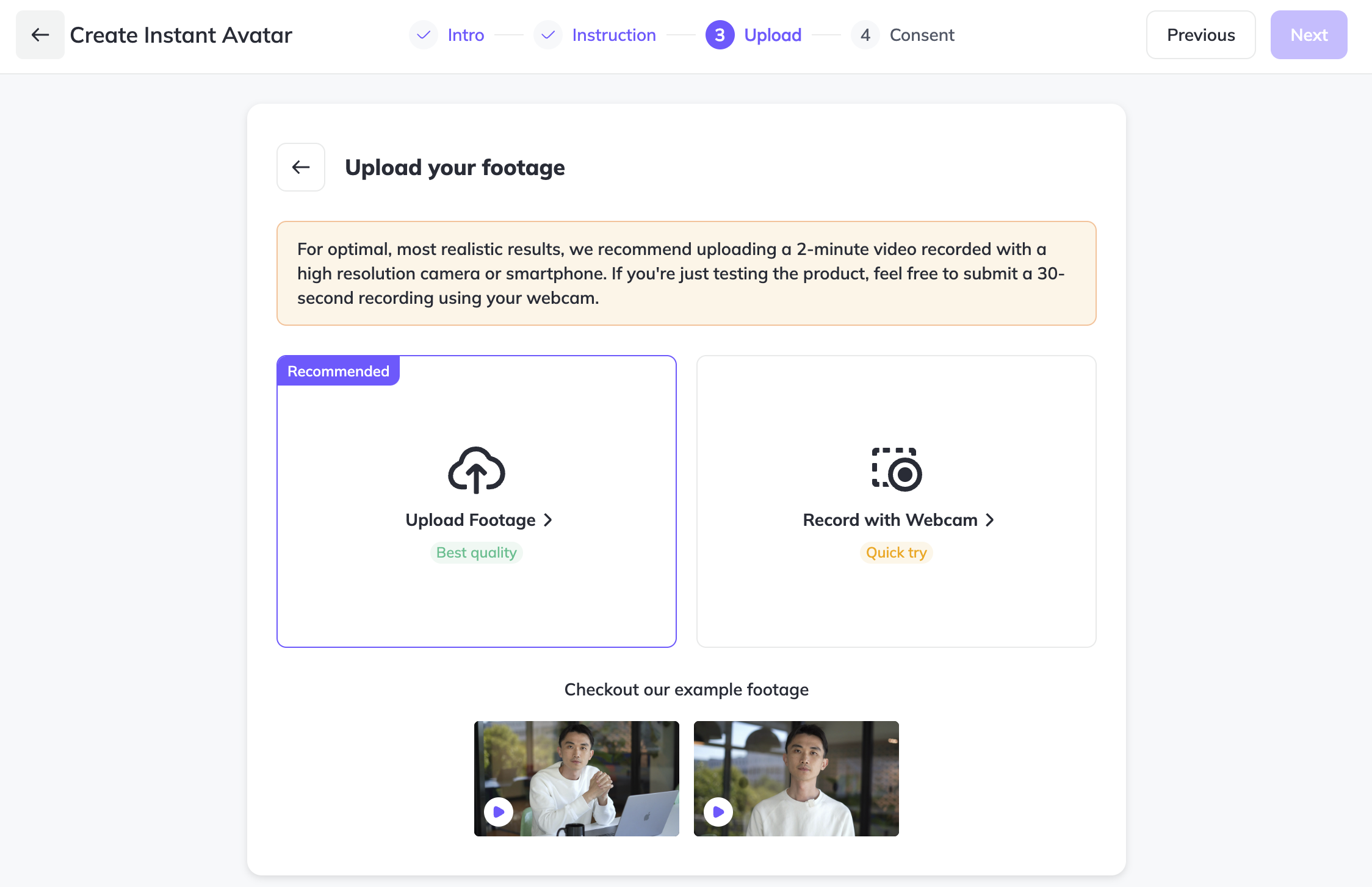Screen dimensions: 1372x887
Task: Click the Instruction step checkmark icon
Action: pos(548,35)
